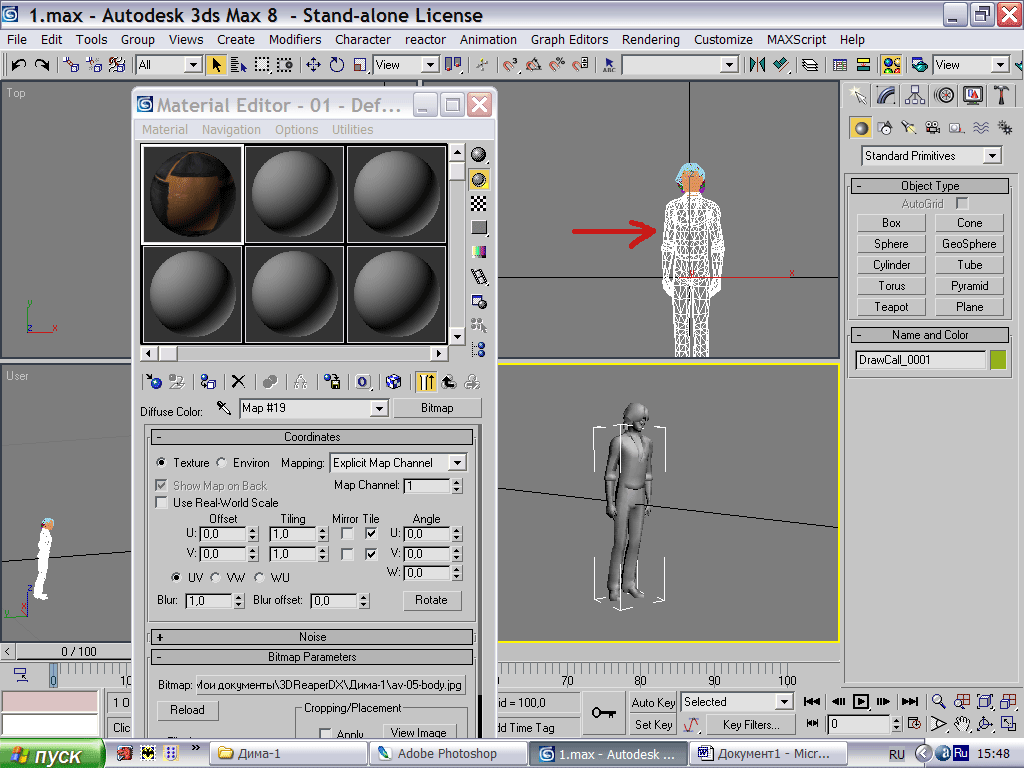Click the Rotate button
The width and height of the screenshot is (1024, 768).
point(431,600)
